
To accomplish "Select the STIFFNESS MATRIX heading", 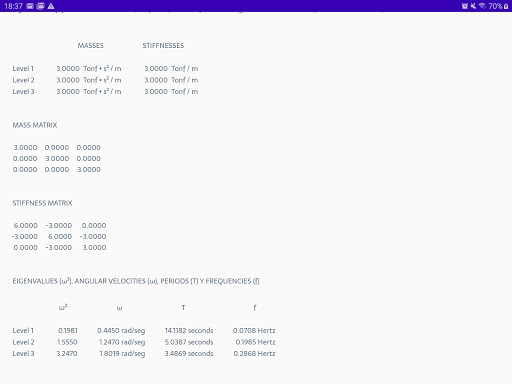I will 42,203.
